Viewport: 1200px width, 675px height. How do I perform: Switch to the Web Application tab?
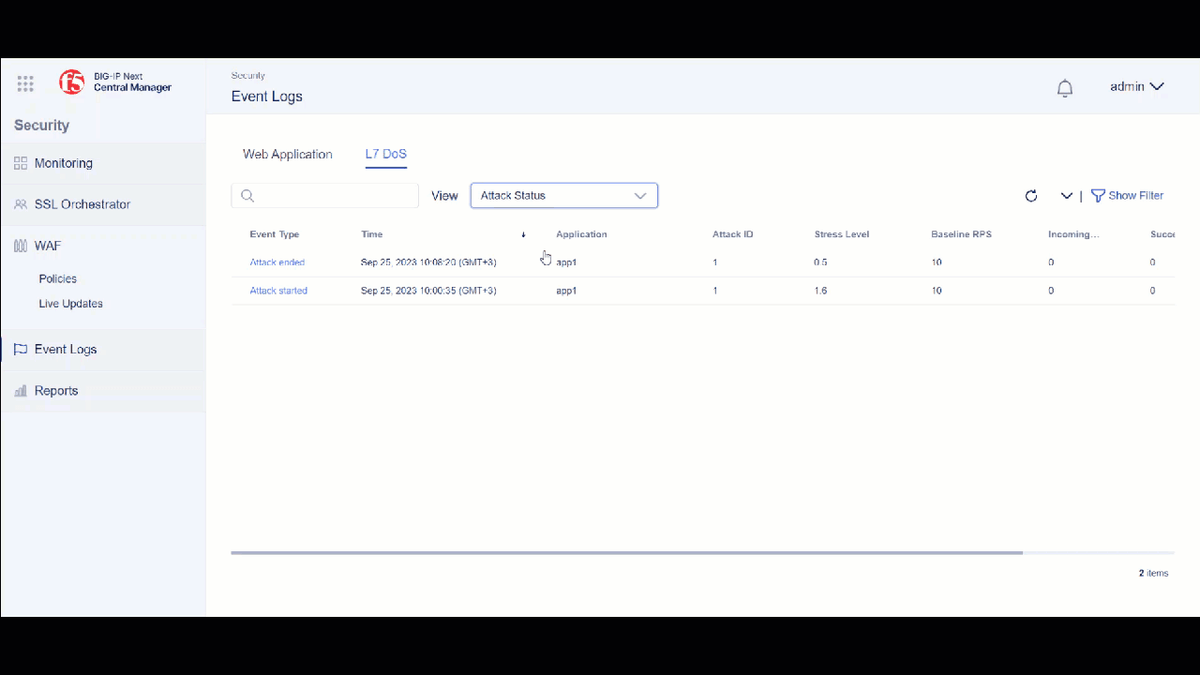287,154
